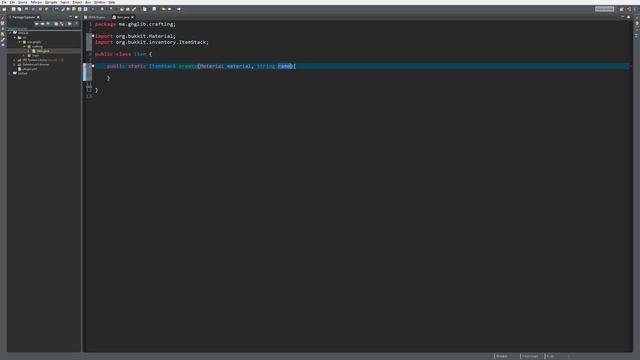
Task: Open the Run menu
Action: [x=88, y=2]
